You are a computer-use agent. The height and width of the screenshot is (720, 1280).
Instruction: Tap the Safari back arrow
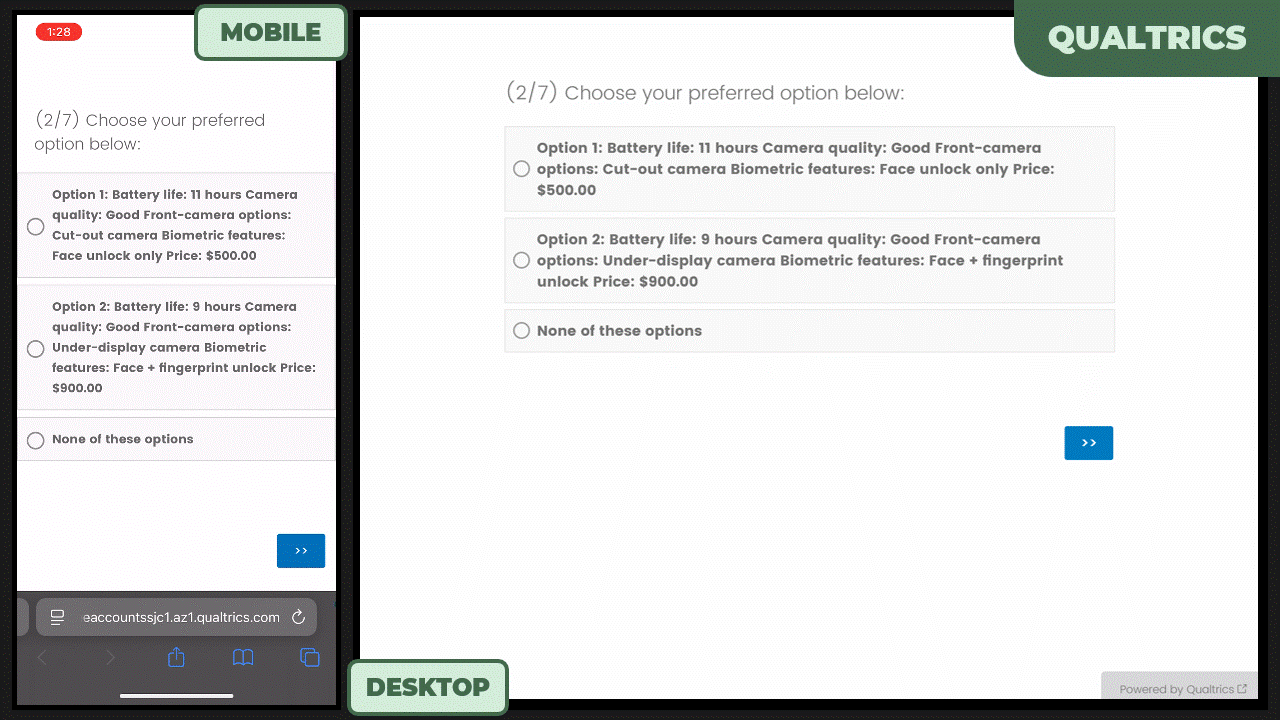[x=42, y=657]
